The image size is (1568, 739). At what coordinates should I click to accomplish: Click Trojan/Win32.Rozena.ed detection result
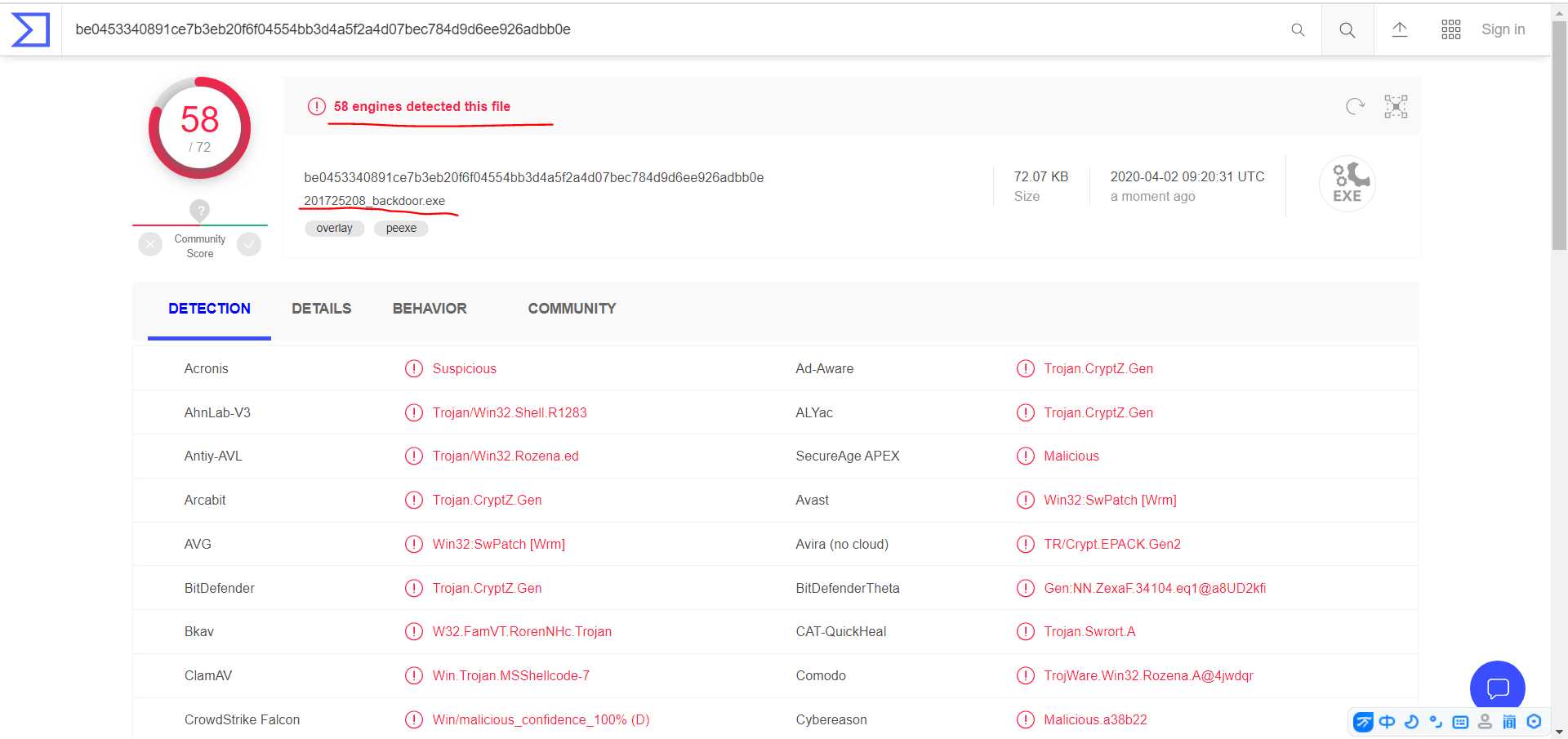[x=506, y=456]
